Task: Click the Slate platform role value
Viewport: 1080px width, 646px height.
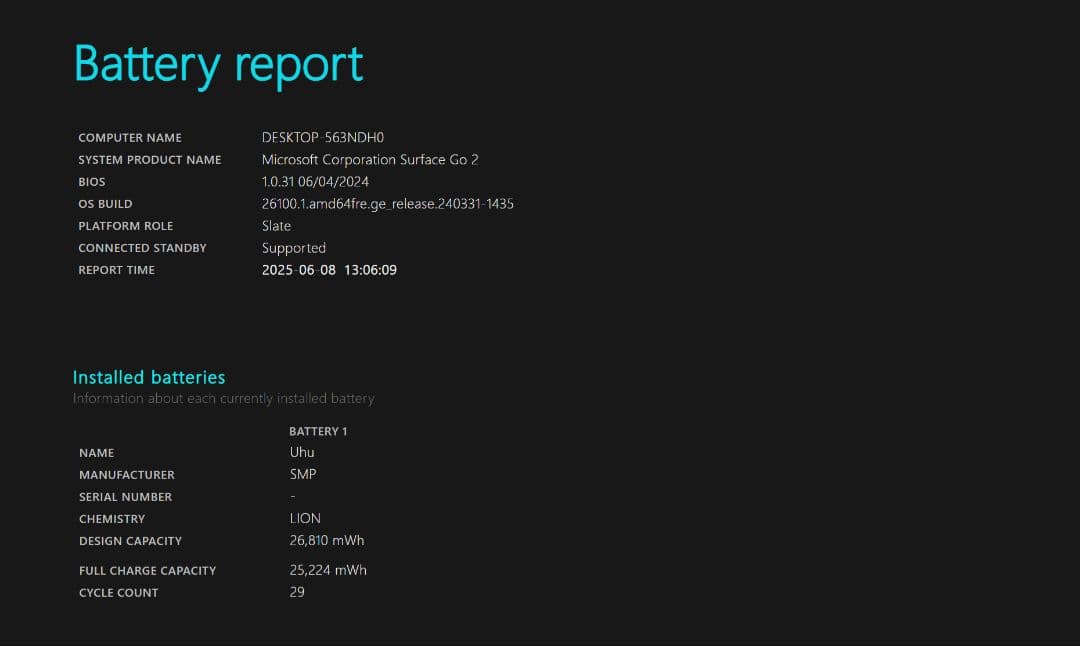Action: (276, 226)
